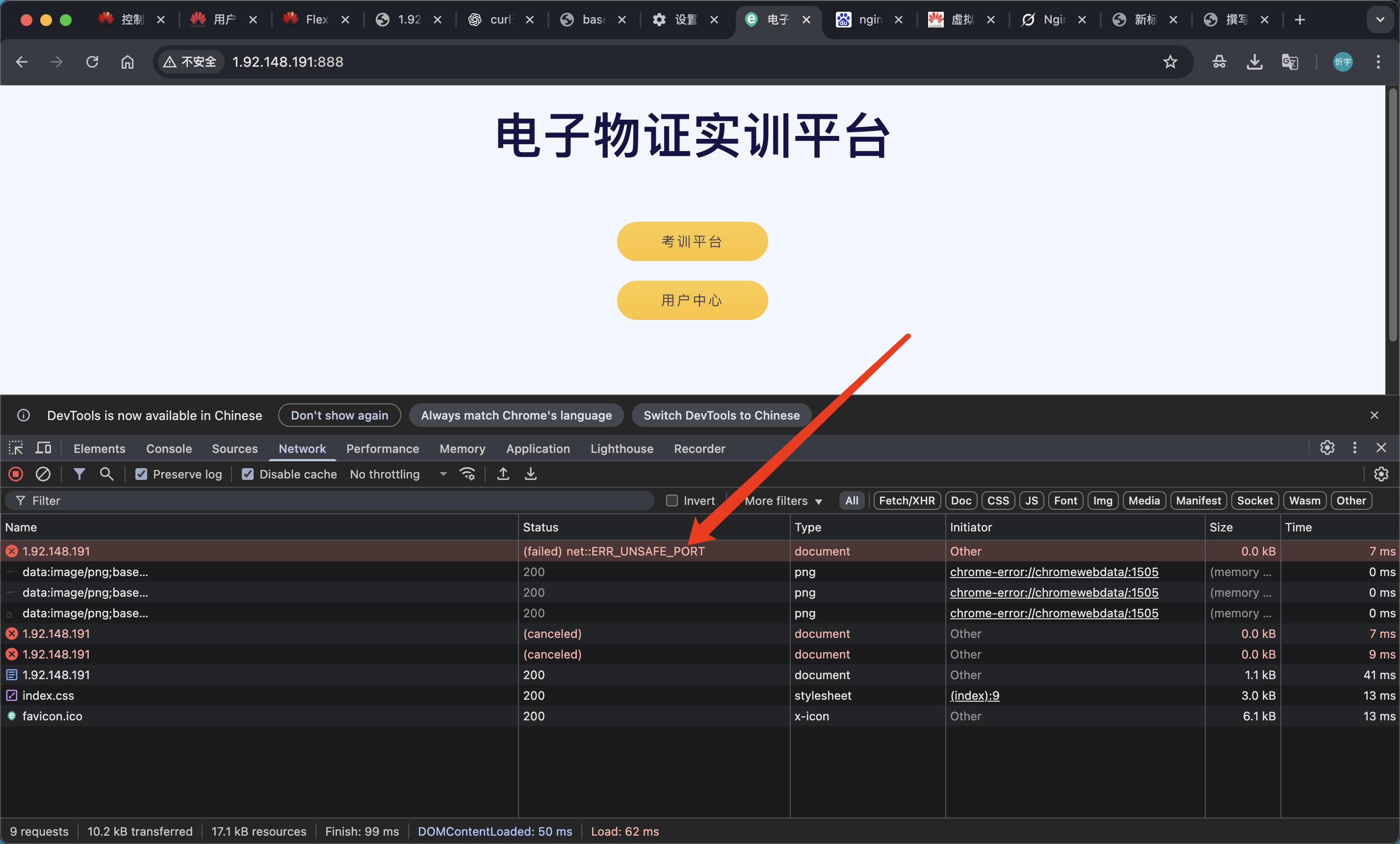Click the export HAR download icon
This screenshot has width=1400, height=844.
point(530,474)
